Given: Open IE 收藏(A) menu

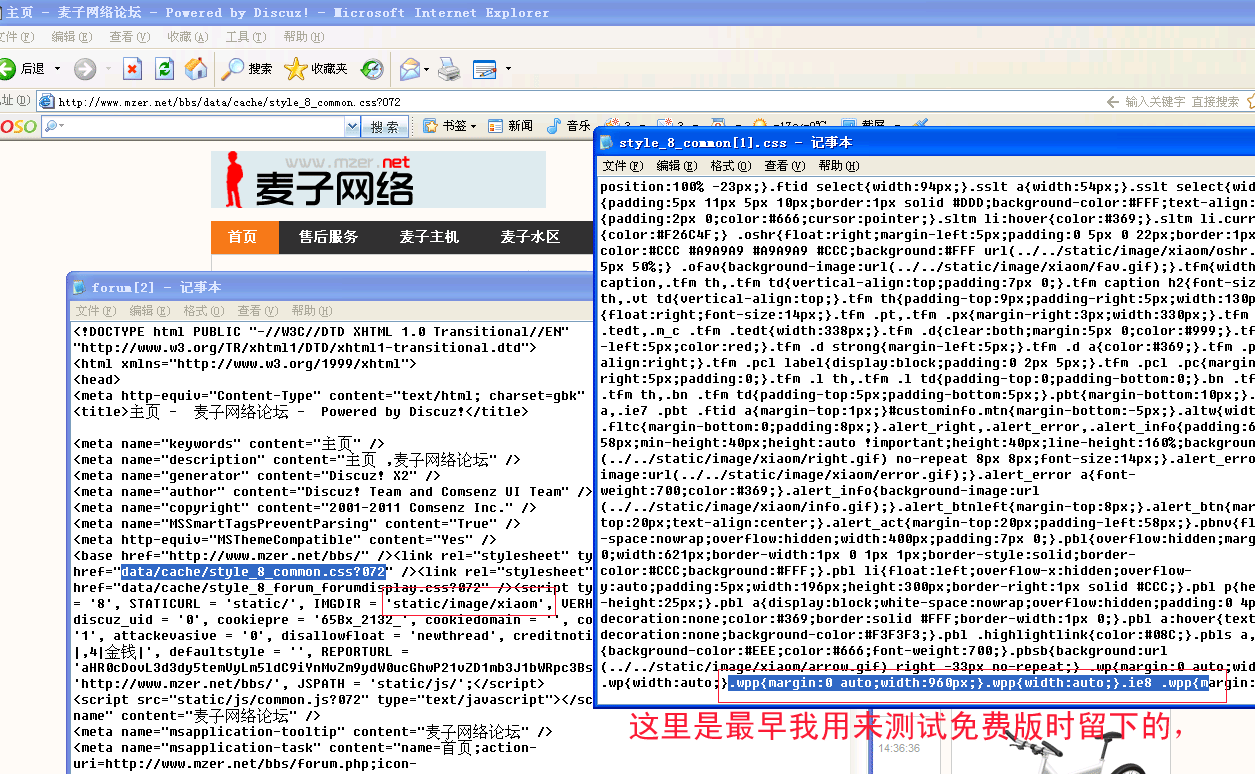Looking at the screenshot, I should (188, 37).
